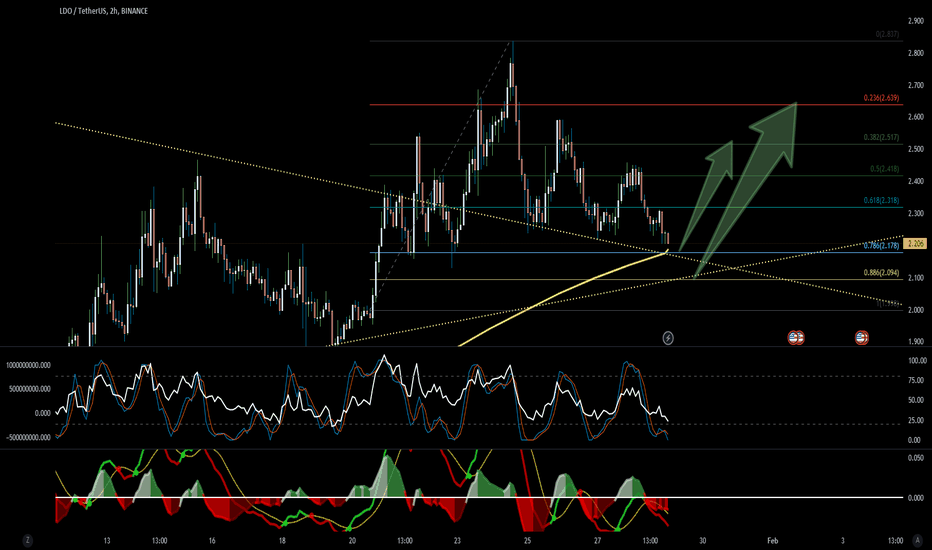The width and height of the screenshot is (932, 550).
Task: Click the 0.050 histogram axis value
Action: click(916, 458)
